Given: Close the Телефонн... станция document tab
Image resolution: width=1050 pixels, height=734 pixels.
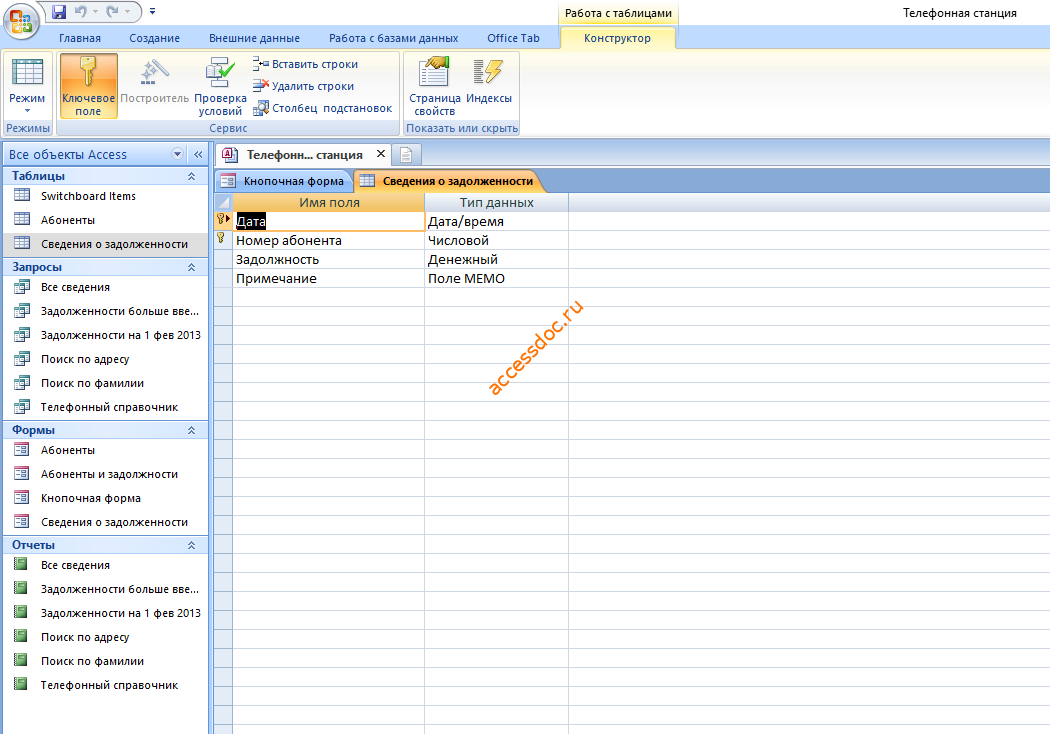Looking at the screenshot, I should click(x=381, y=154).
